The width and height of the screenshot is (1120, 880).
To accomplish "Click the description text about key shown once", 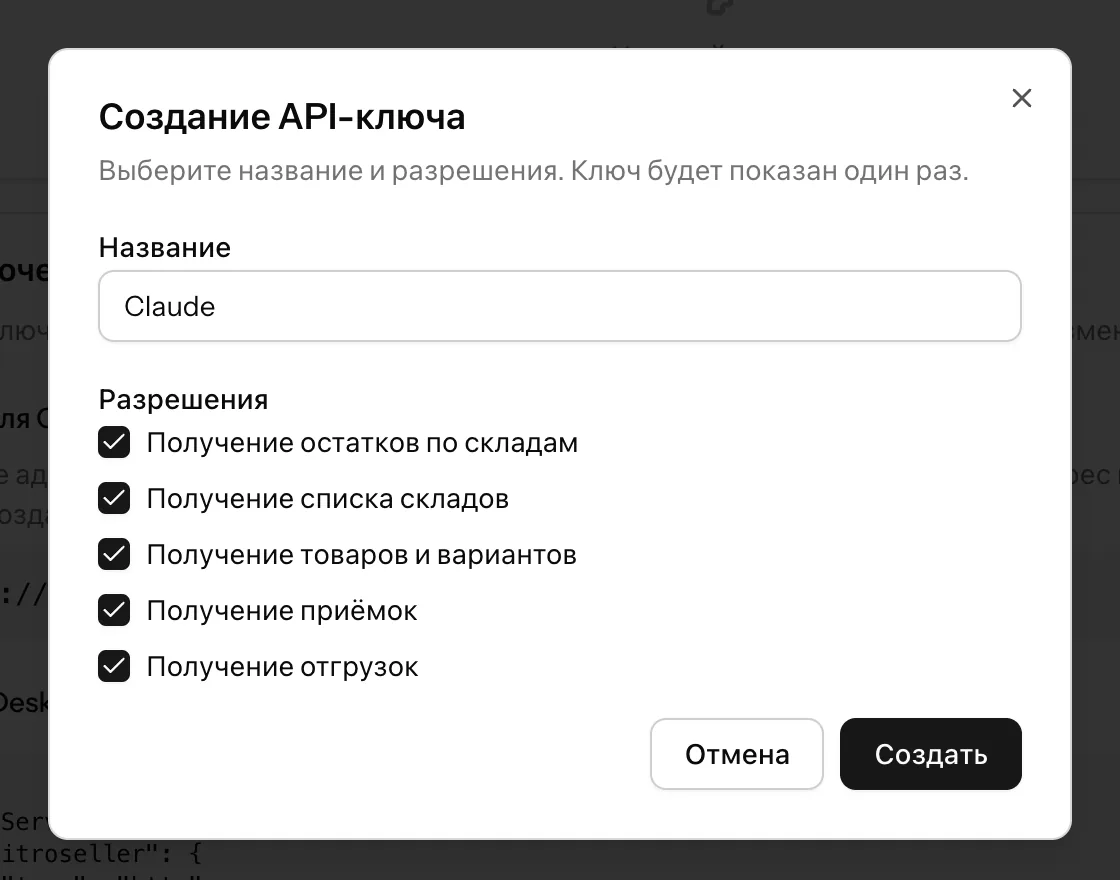I will (x=534, y=171).
